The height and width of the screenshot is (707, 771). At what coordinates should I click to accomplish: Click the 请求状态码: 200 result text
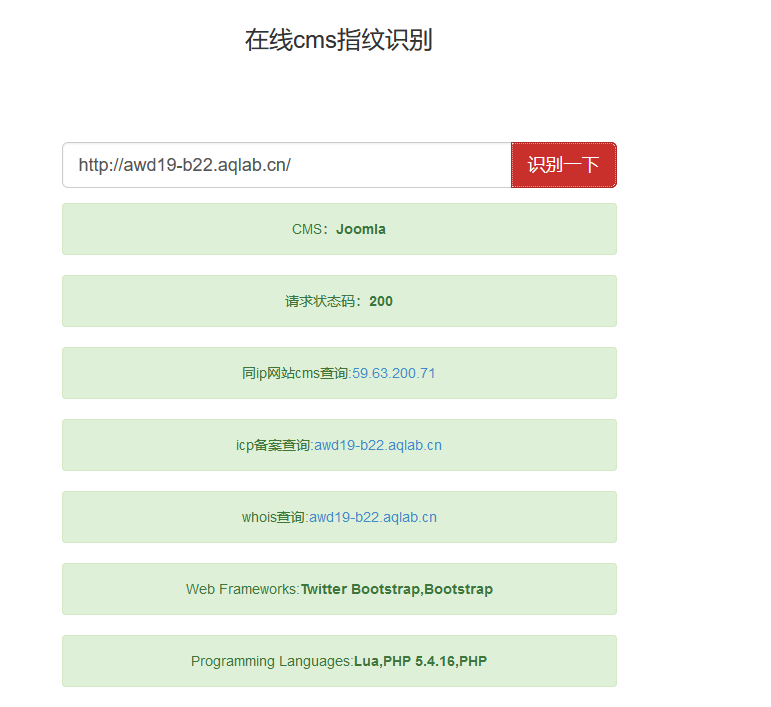point(339,301)
